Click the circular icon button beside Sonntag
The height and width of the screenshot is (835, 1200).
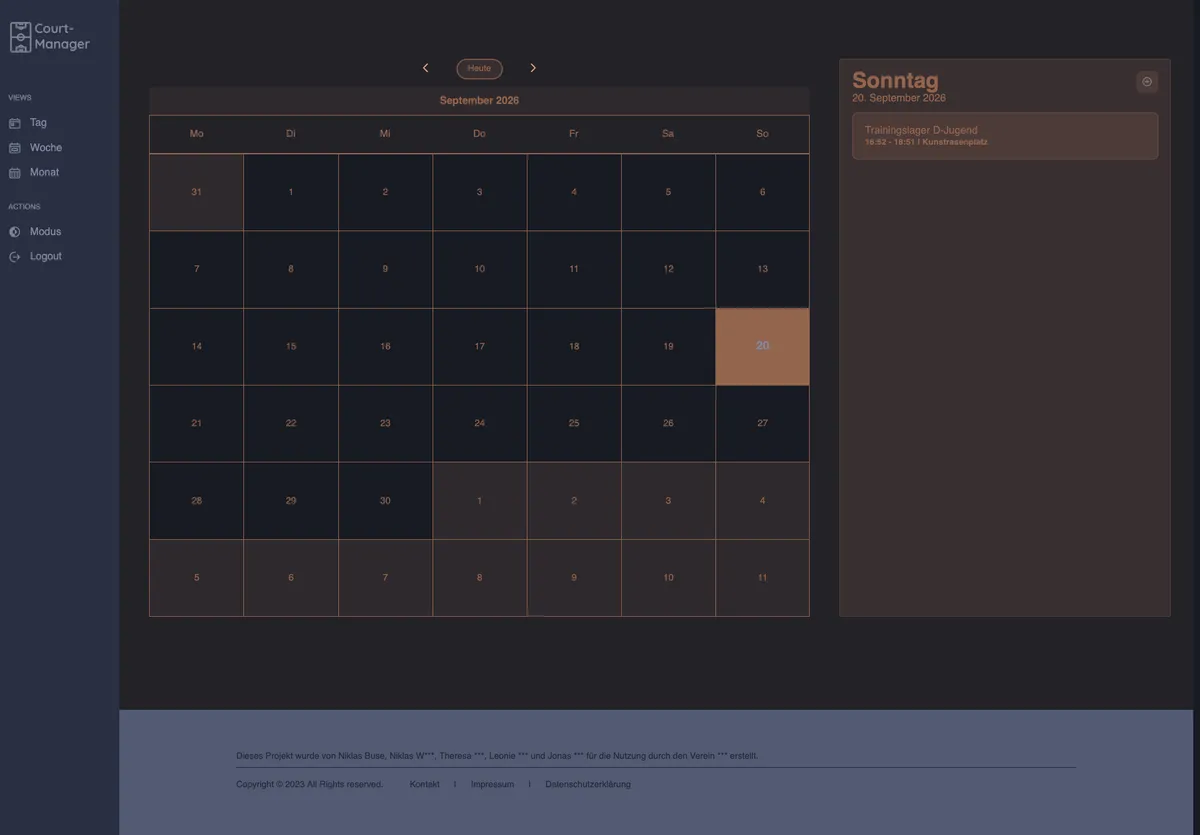tap(1147, 82)
